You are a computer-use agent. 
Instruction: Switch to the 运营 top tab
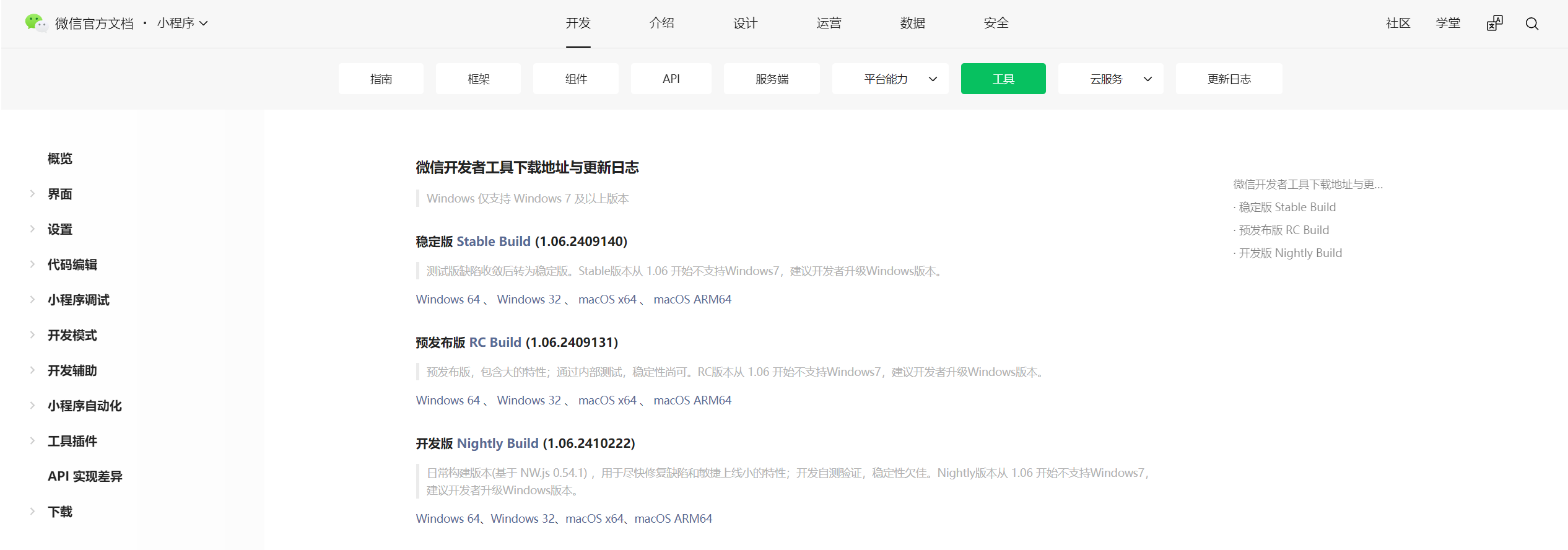(x=829, y=23)
